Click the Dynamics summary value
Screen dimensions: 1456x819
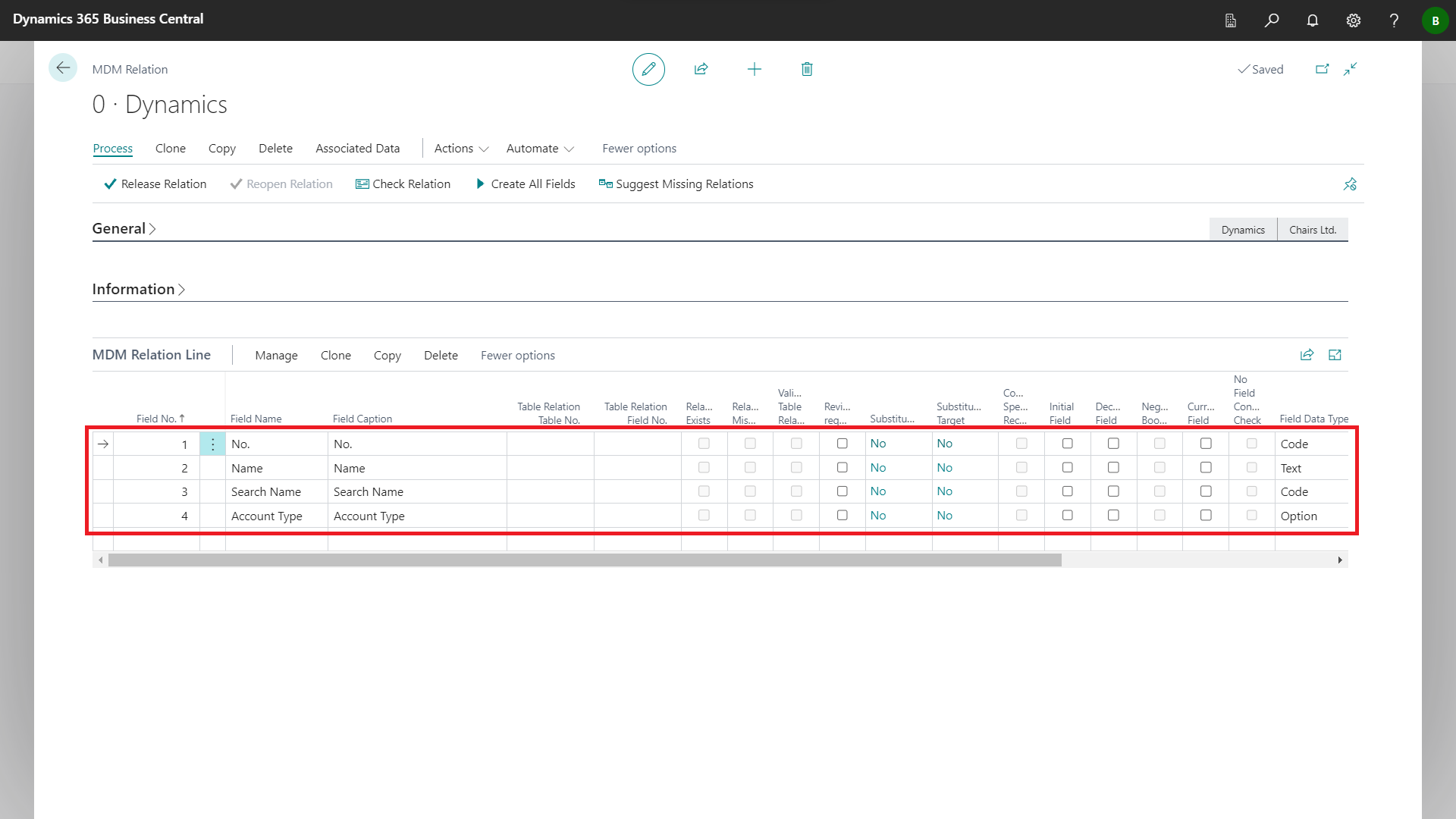[x=1243, y=230]
